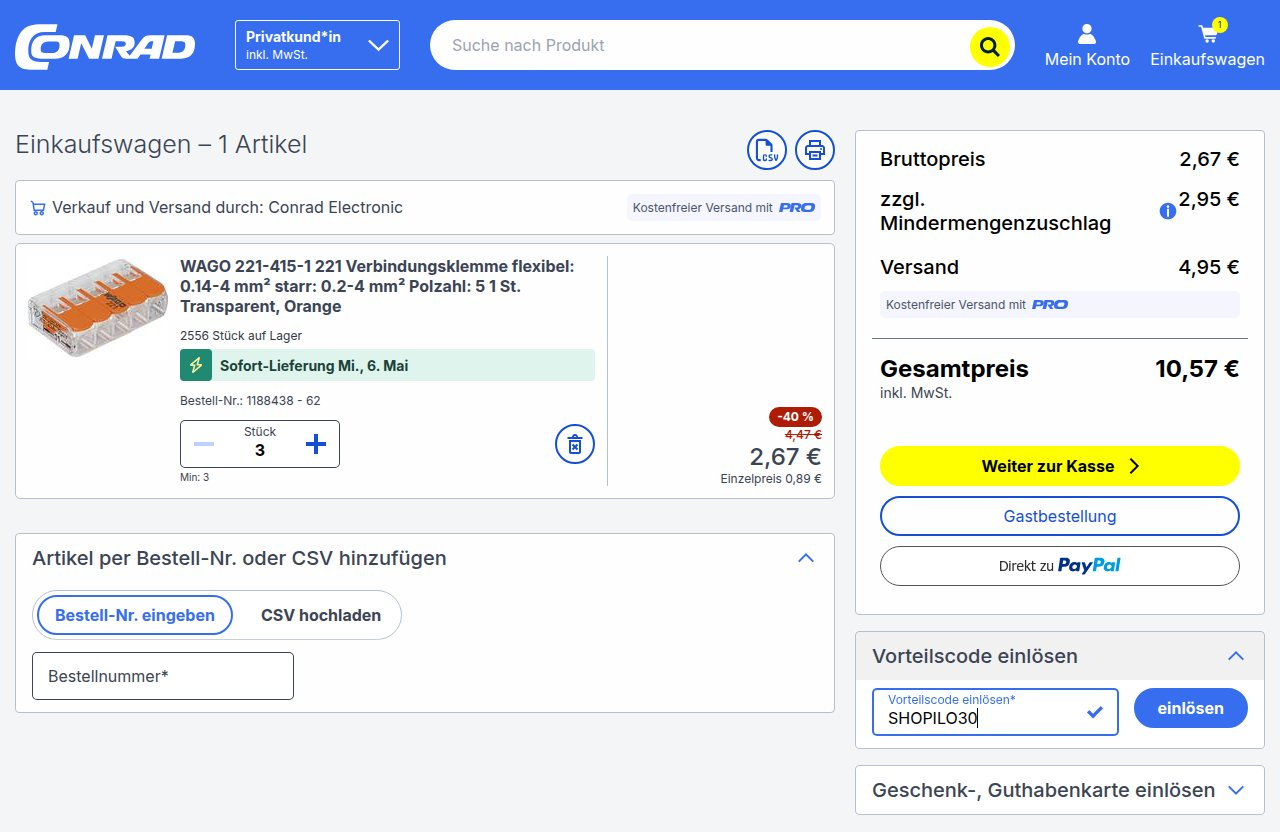This screenshot has height=832, width=1280.
Task: Click the yellow search magnifier icon
Action: [x=989, y=46]
